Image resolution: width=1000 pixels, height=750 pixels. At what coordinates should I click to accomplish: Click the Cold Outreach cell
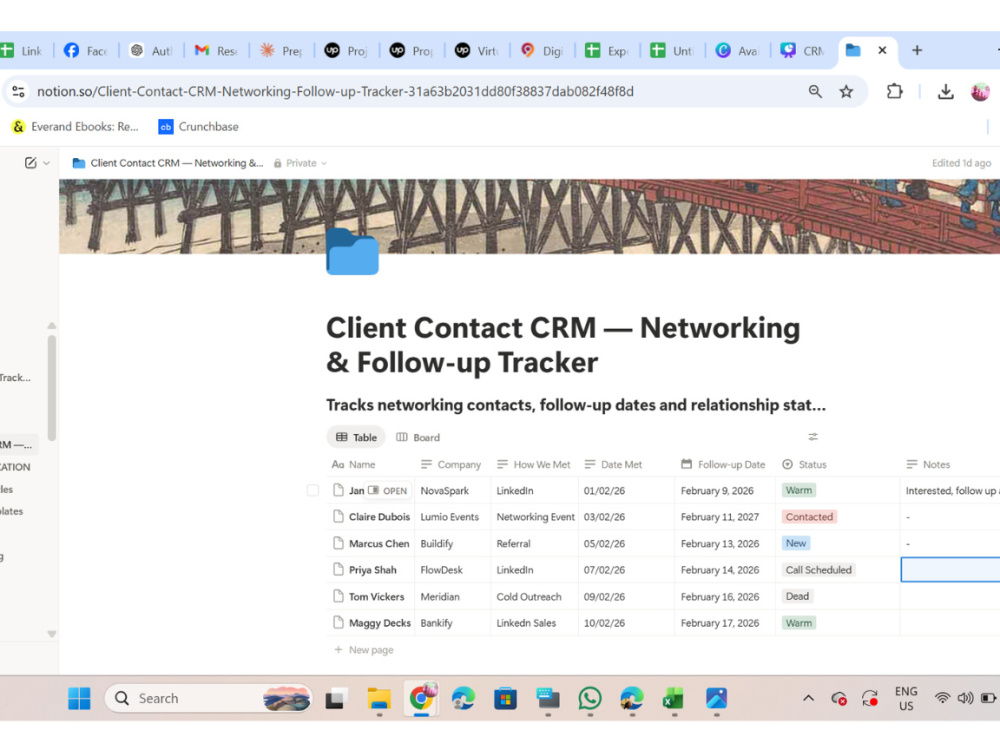pos(534,596)
